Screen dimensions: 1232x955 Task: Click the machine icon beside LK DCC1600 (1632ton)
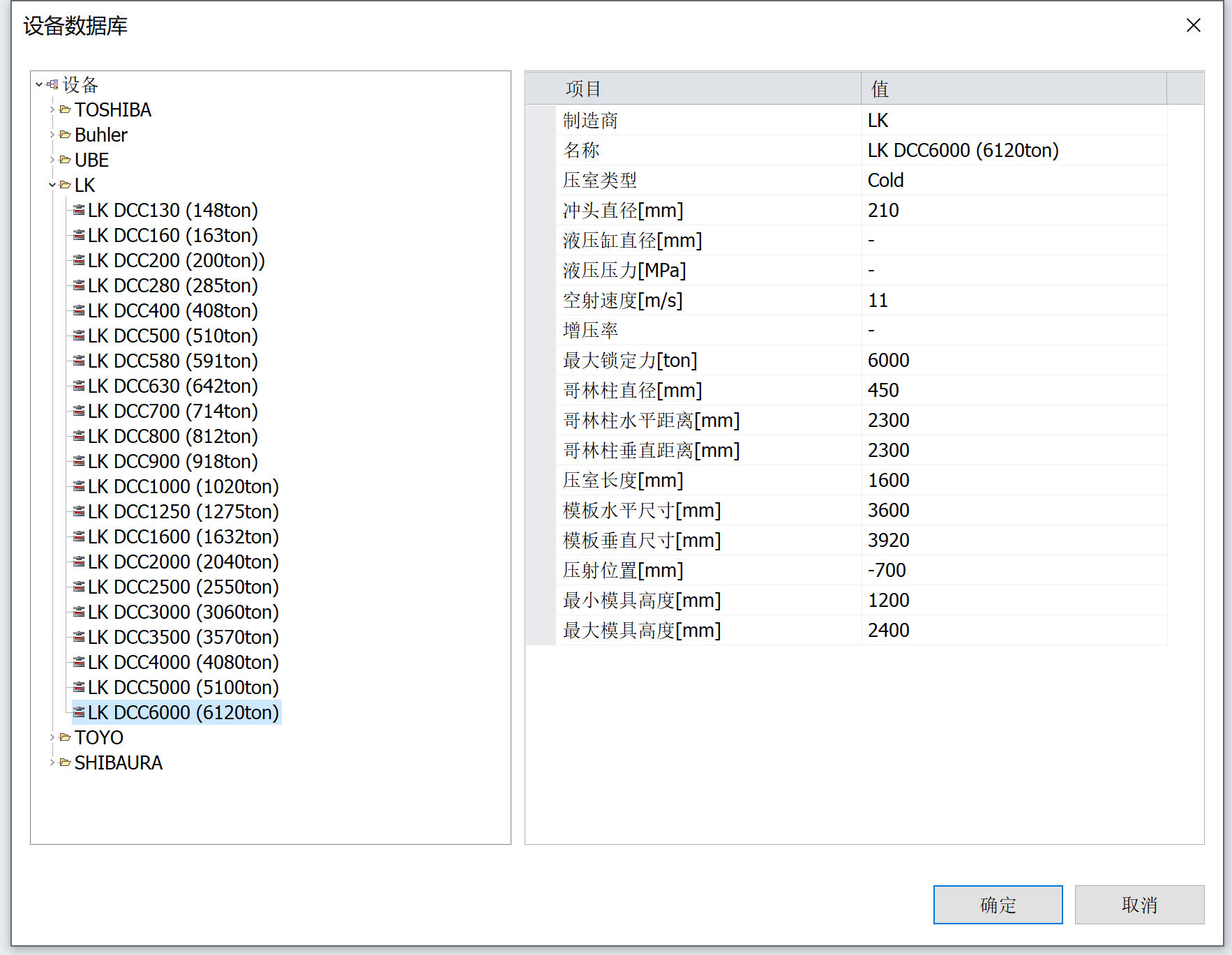79,536
